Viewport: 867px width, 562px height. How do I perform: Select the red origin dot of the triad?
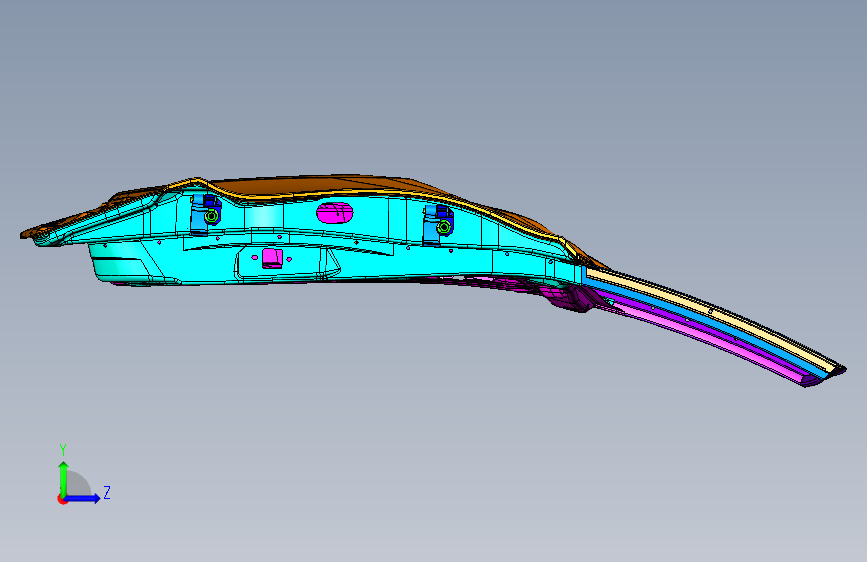click(62, 499)
